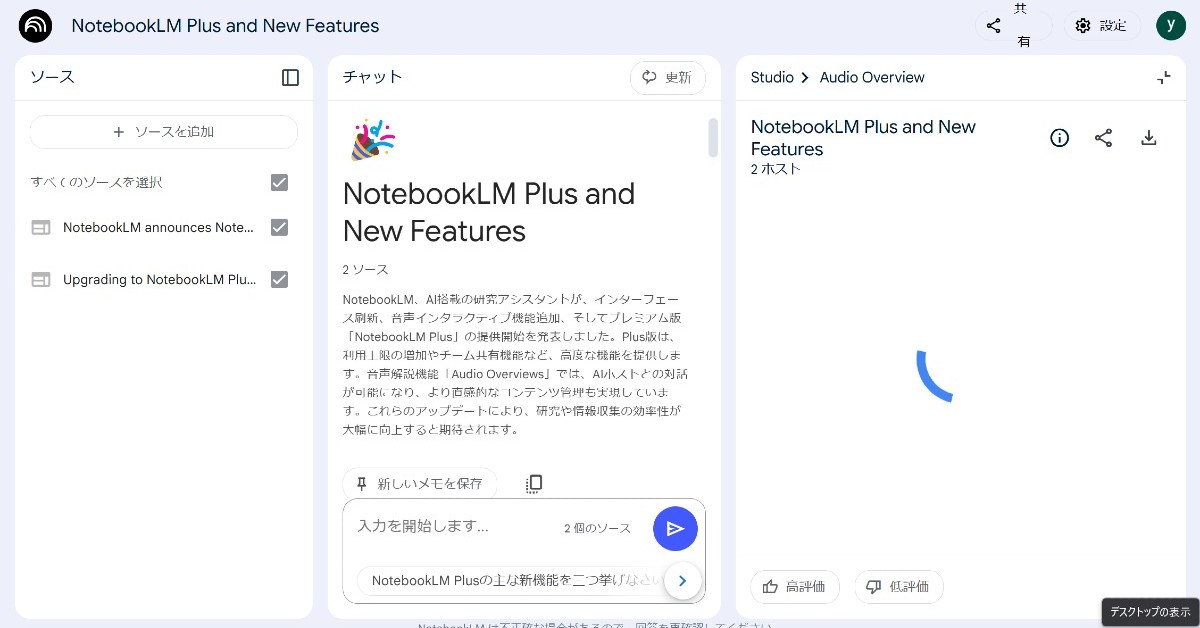
Task: Click the 高評価 thumbs up button
Action: point(794,587)
